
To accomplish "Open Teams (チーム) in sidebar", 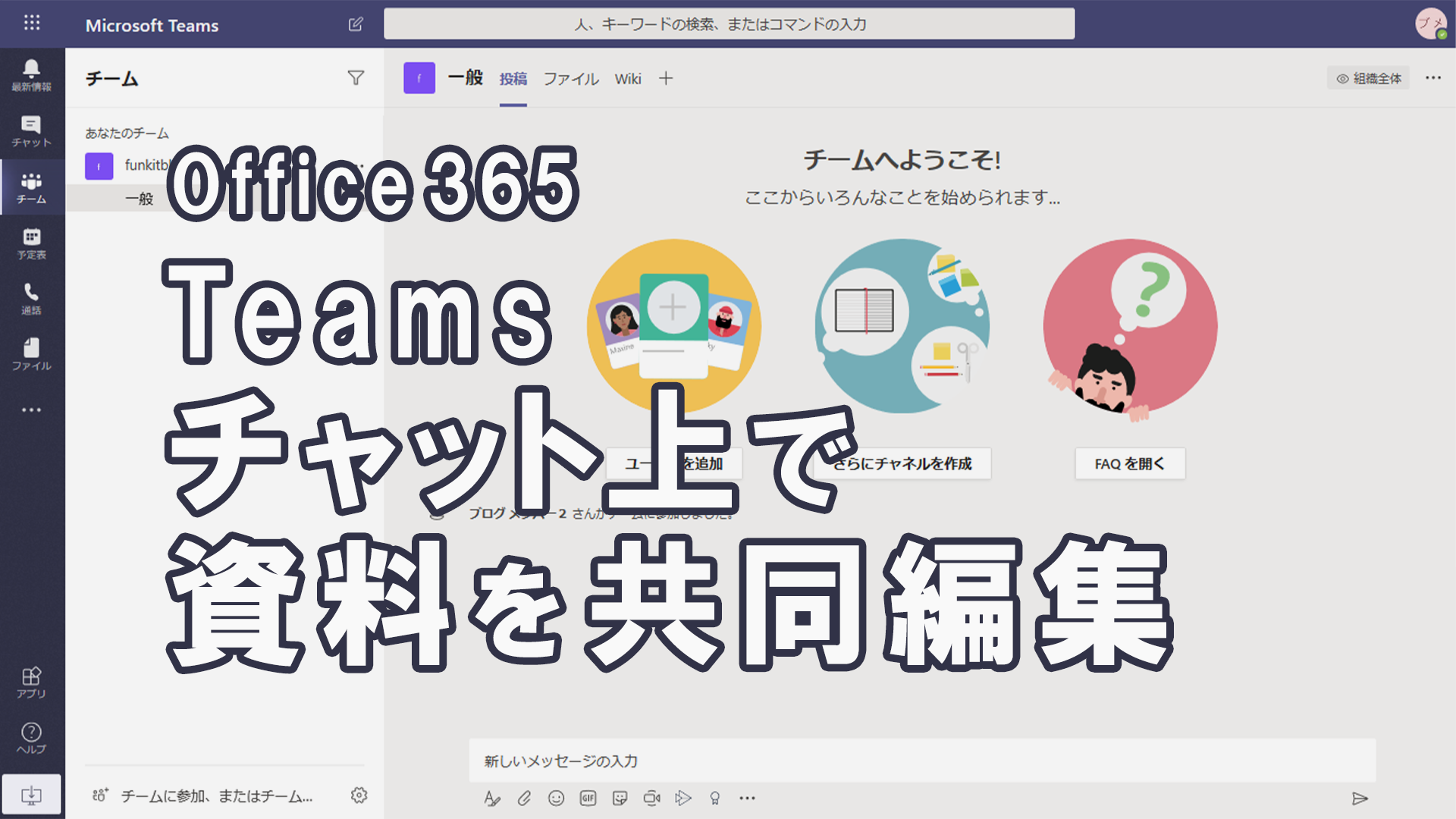I will tap(31, 188).
